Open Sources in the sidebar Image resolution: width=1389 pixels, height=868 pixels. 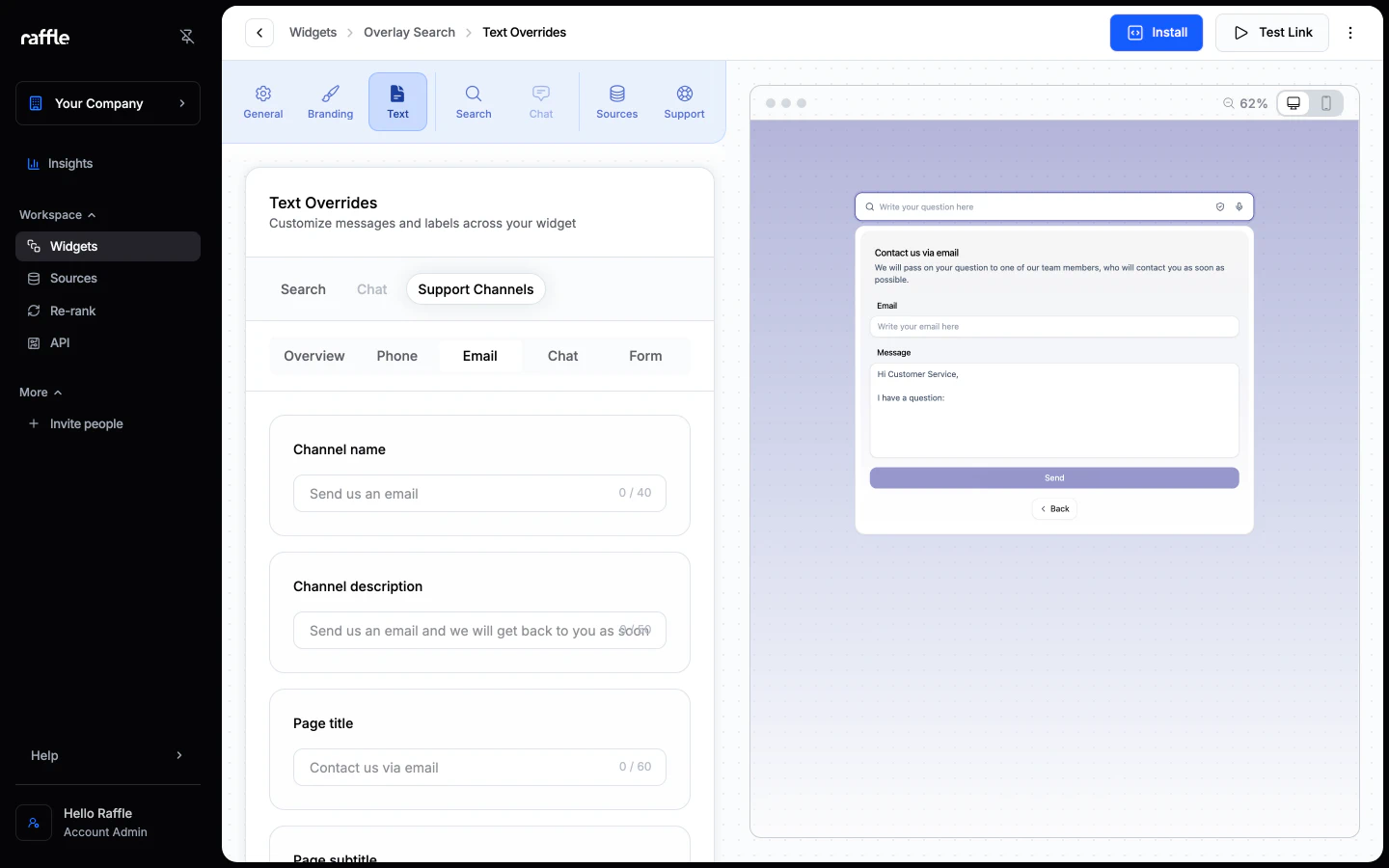tap(108, 279)
